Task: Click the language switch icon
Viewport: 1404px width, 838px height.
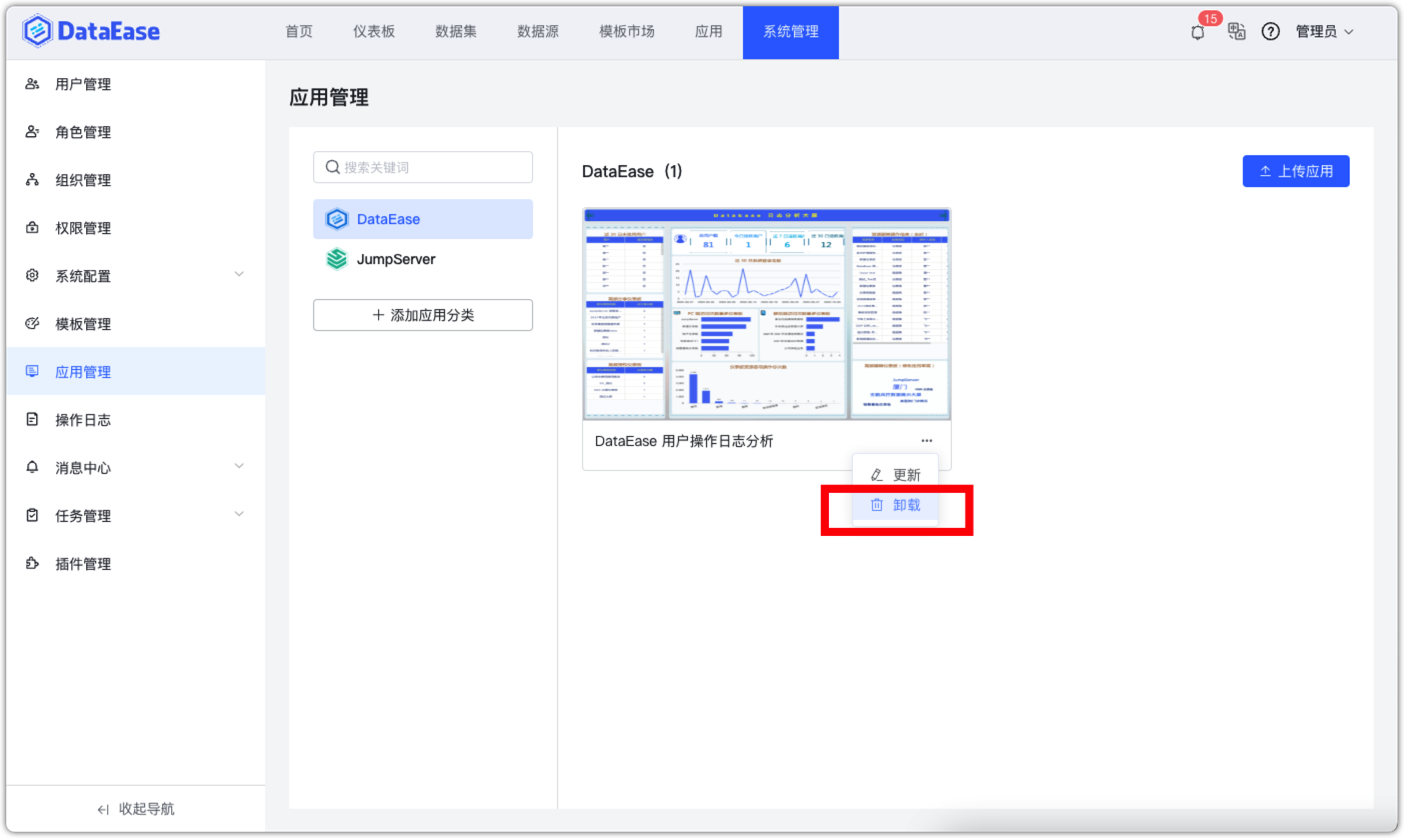Action: (1237, 31)
